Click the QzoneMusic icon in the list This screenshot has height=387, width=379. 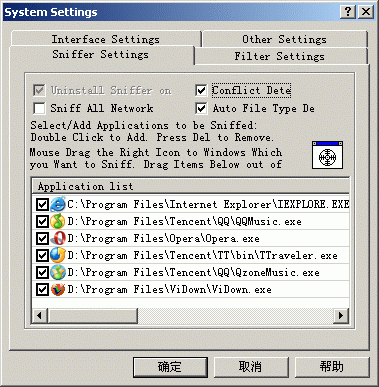click(58, 272)
